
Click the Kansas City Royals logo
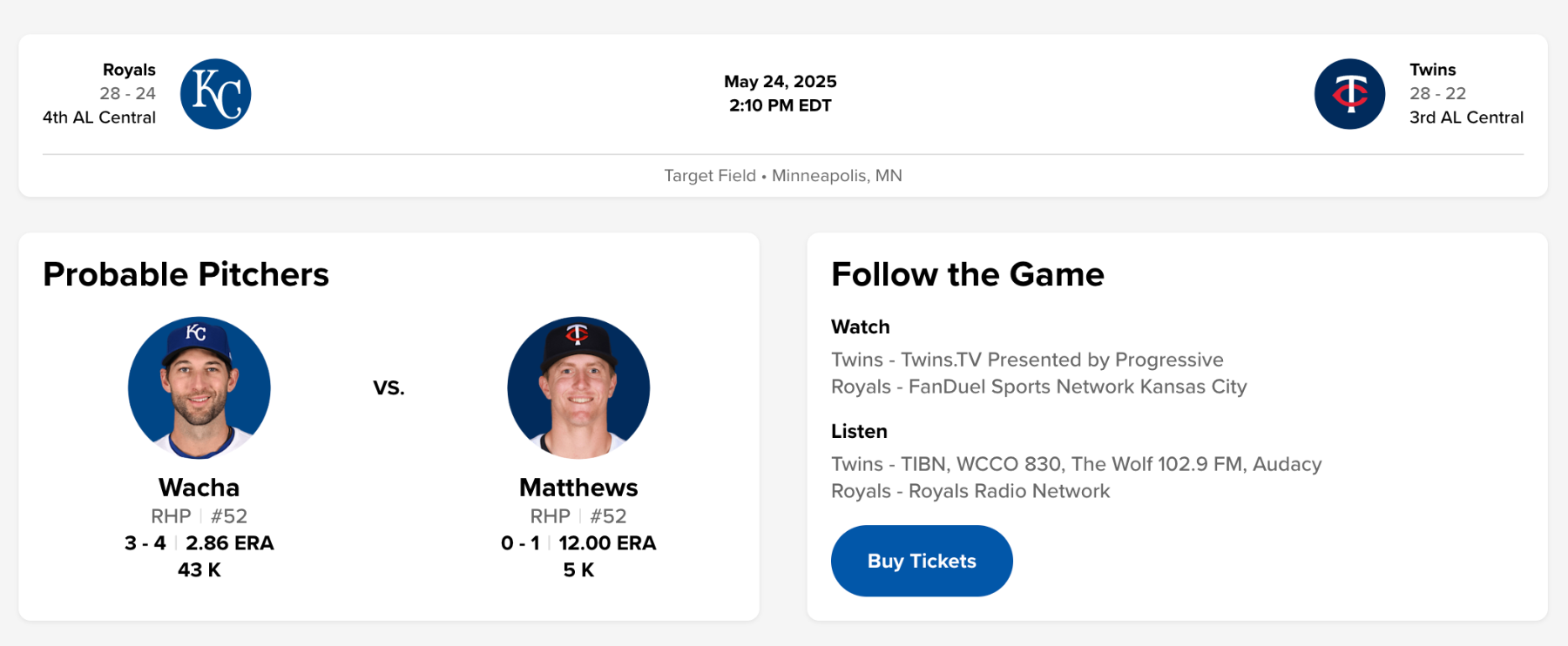click(215, 94)
